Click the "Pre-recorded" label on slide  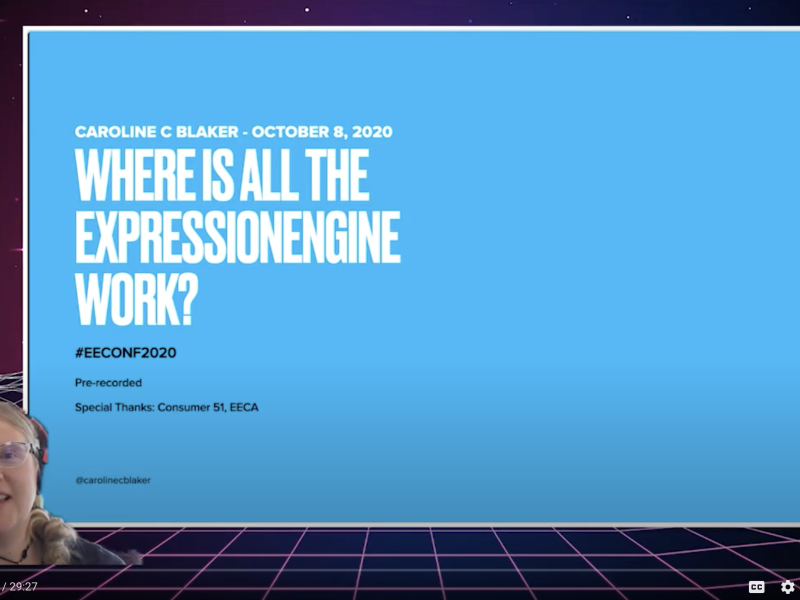108,383
